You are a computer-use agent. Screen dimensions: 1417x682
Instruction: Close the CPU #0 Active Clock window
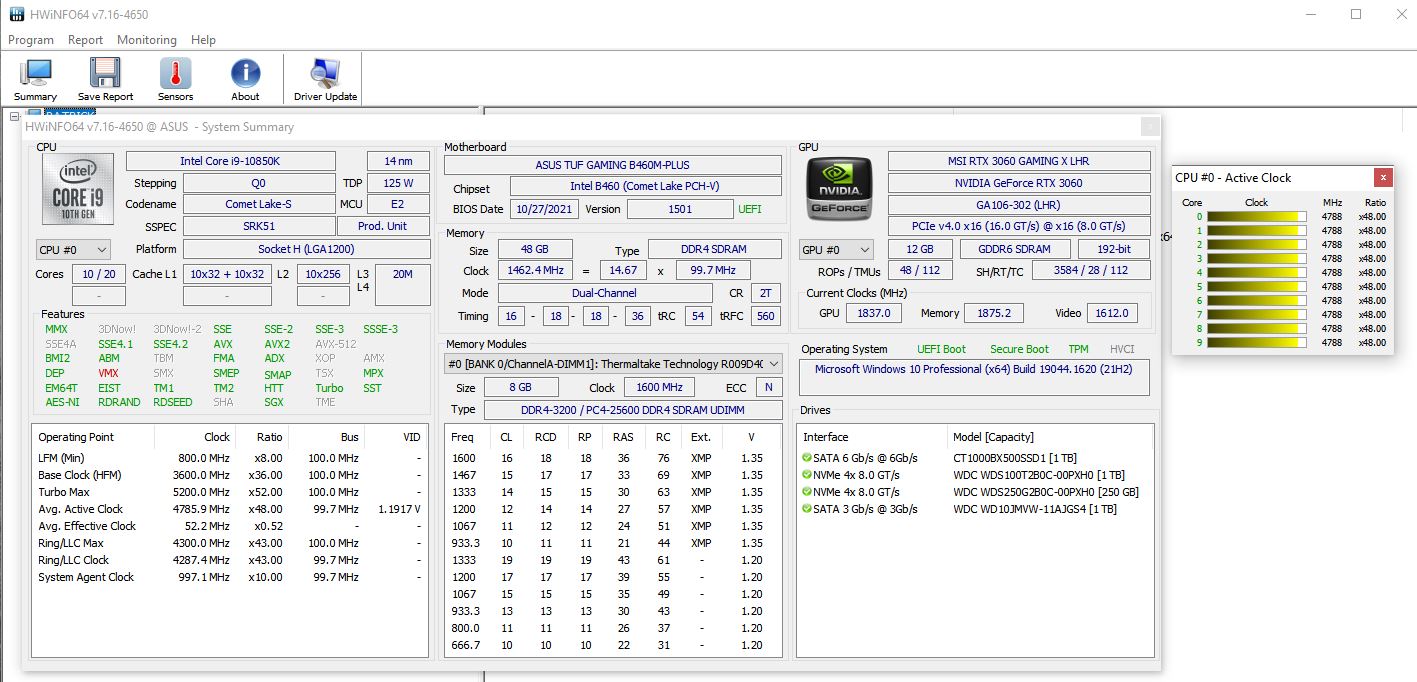pyautogui.click(x=1382, y=177)
